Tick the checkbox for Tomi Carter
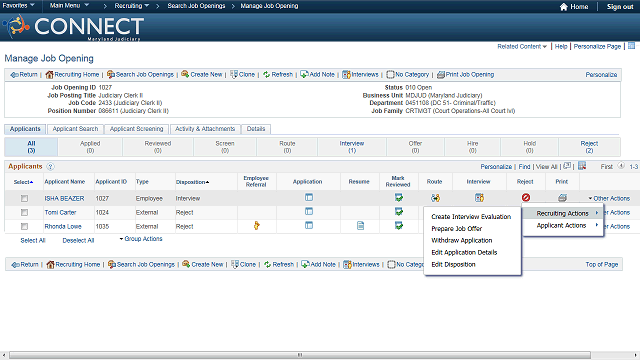 pyautogui.click(x=24, y=213)
